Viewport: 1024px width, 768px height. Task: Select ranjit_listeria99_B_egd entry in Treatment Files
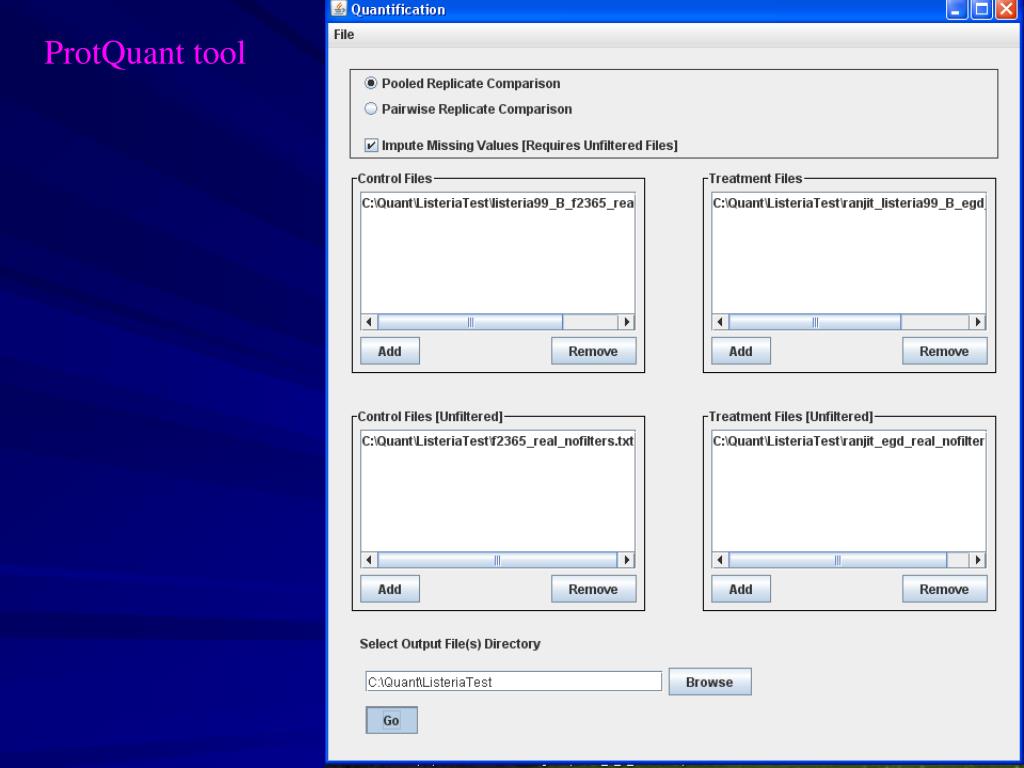tap(848, 203)
